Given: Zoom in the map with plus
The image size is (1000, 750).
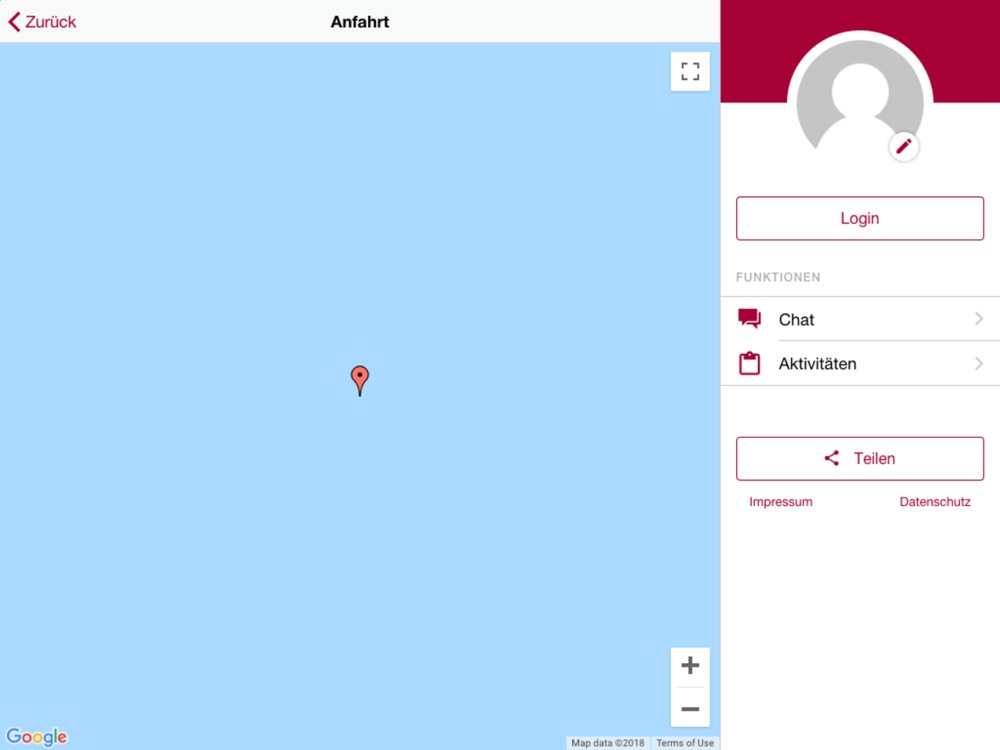Looking at the screenshot, I should click(x=690, y=666).
